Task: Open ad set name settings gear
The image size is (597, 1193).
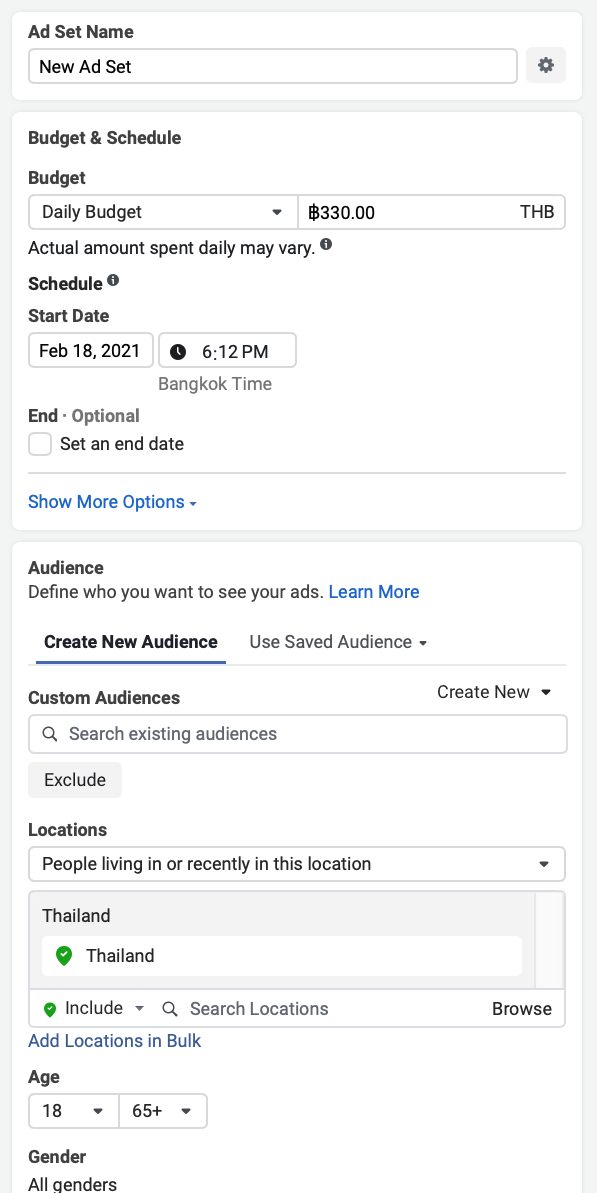Action: (545, 66)
